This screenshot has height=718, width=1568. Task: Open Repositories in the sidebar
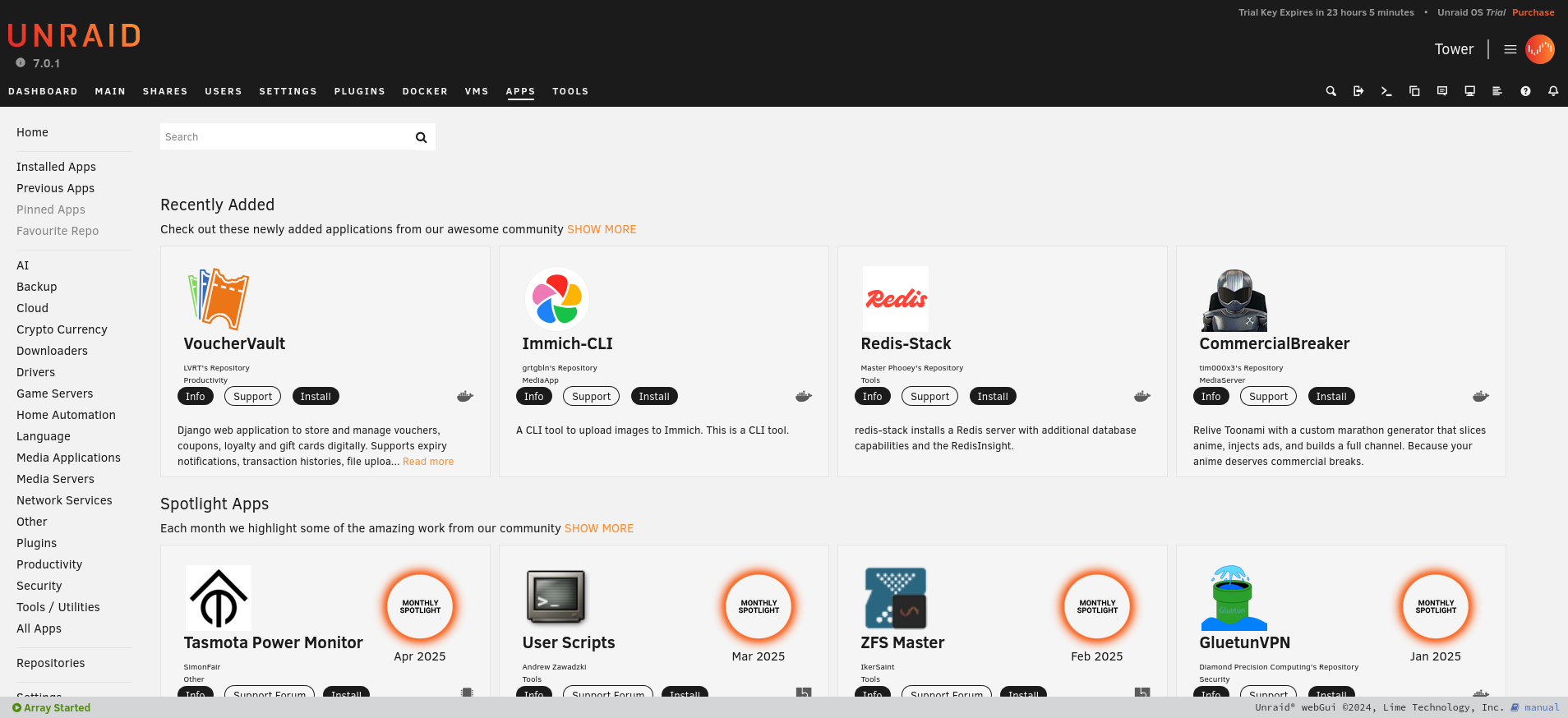click(x=50, y=663)
